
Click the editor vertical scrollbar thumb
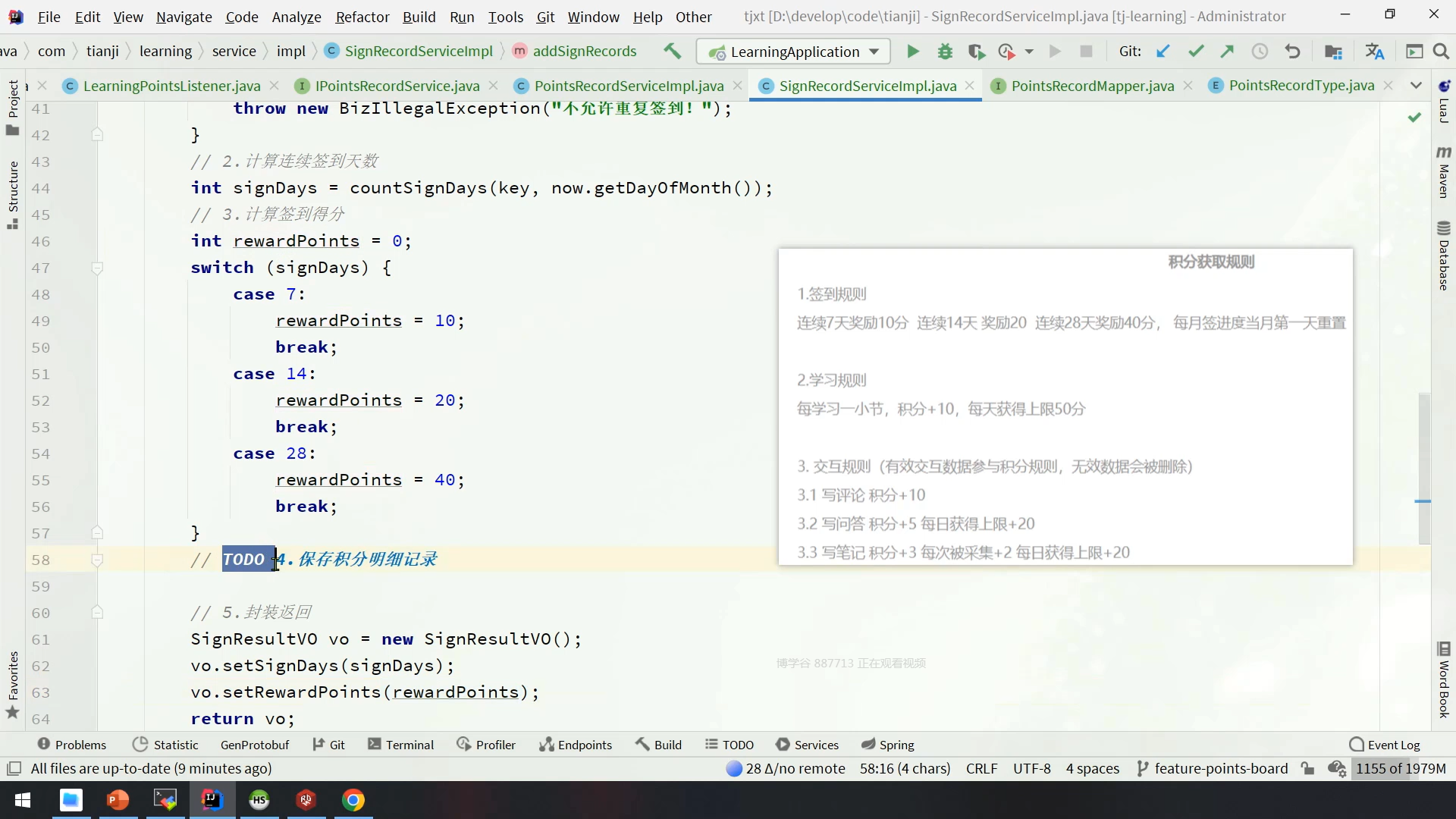(1424, 468)
